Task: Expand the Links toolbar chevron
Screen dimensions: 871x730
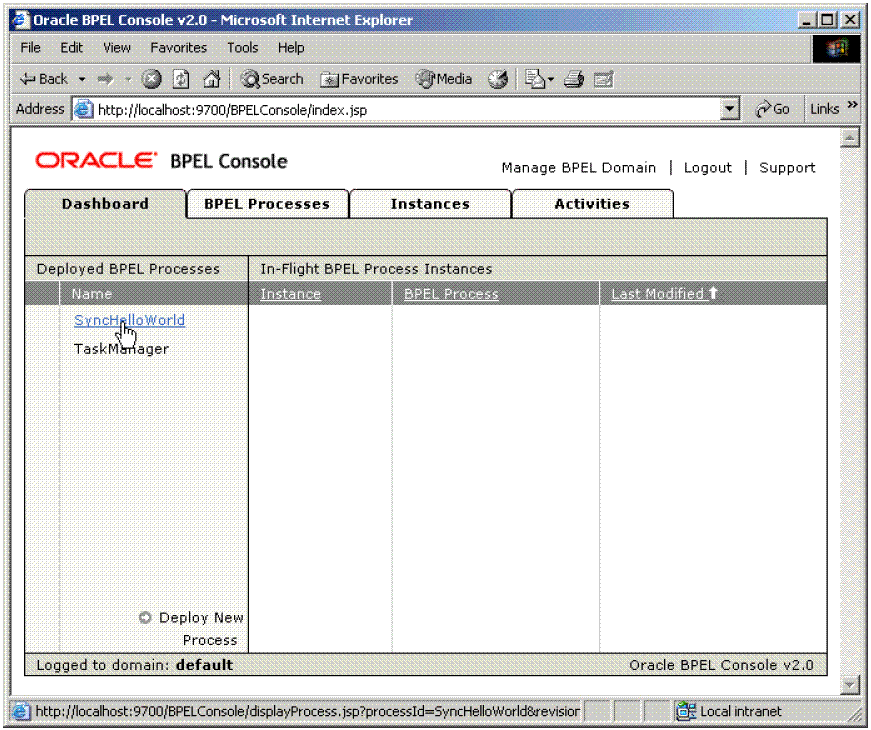Action: coord(853,106)
